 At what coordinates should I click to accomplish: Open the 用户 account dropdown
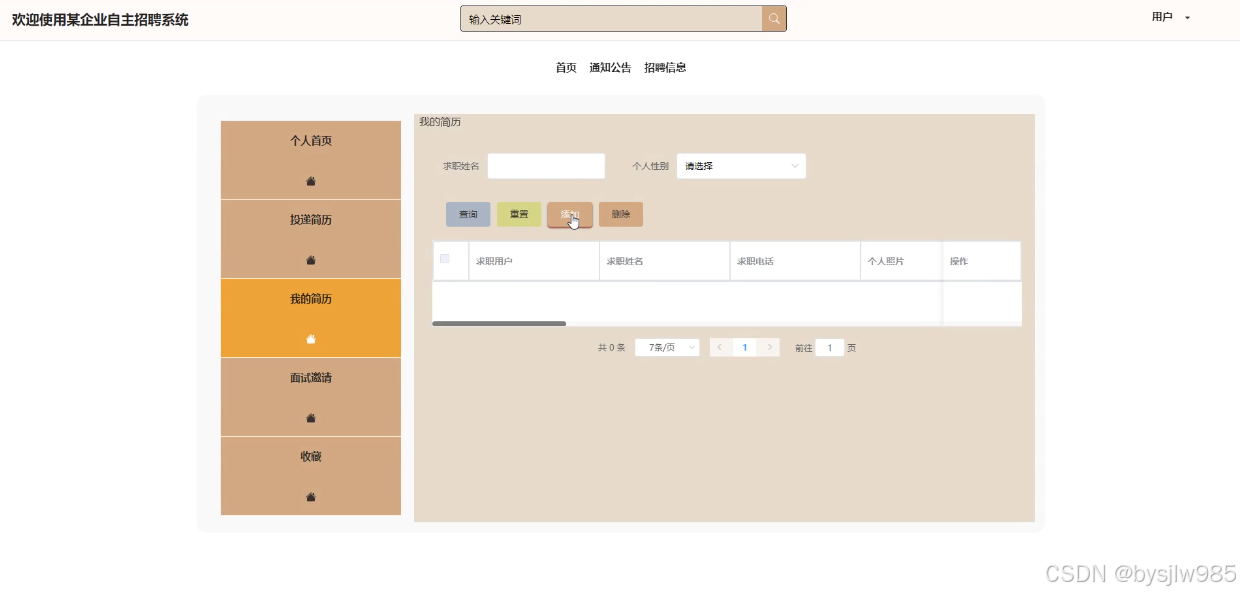coord(1171,17)
